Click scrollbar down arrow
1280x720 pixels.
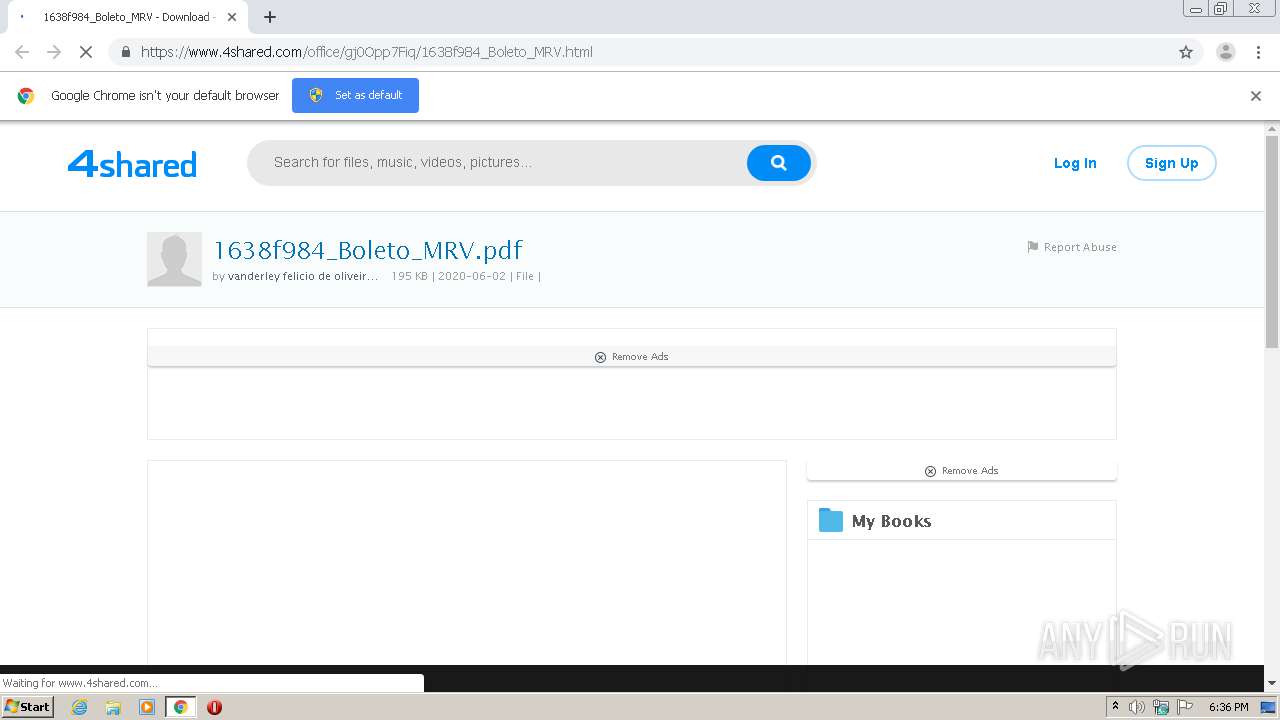1272,683
